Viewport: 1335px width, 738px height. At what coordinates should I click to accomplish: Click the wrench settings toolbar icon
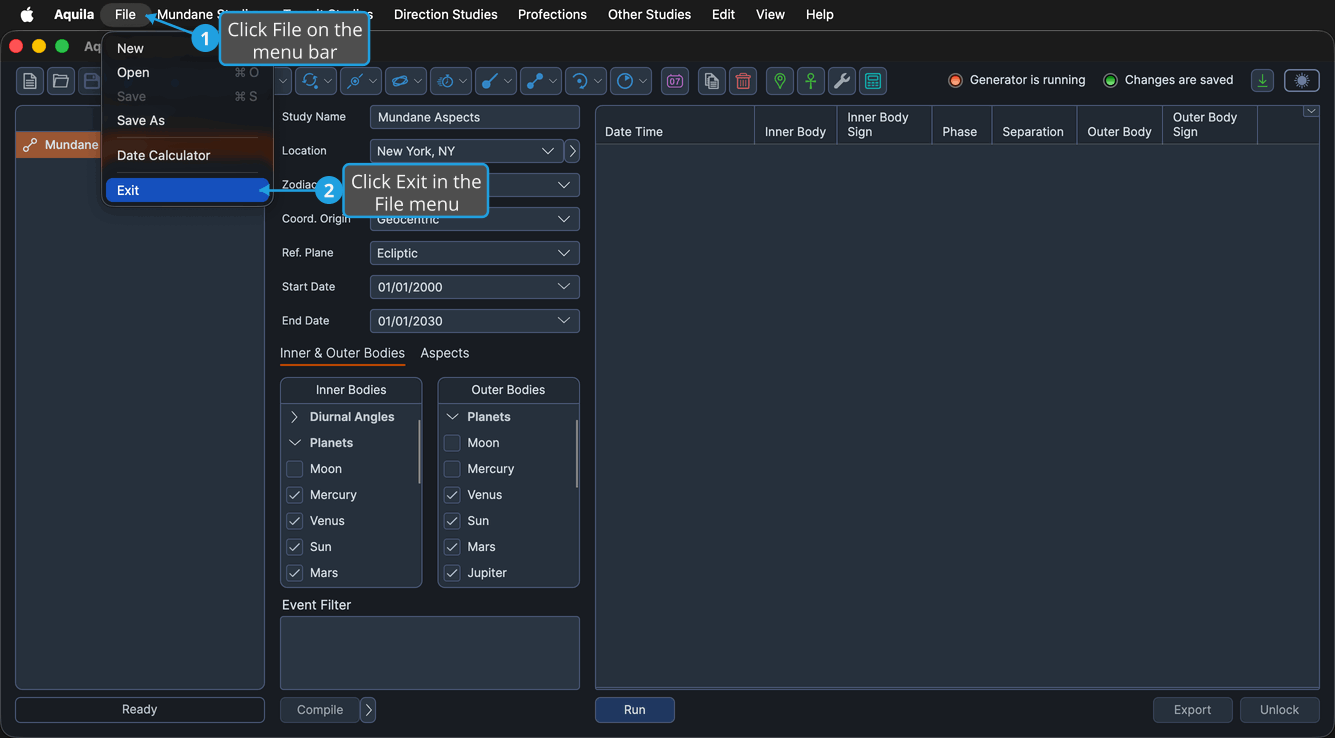[842, 81]
